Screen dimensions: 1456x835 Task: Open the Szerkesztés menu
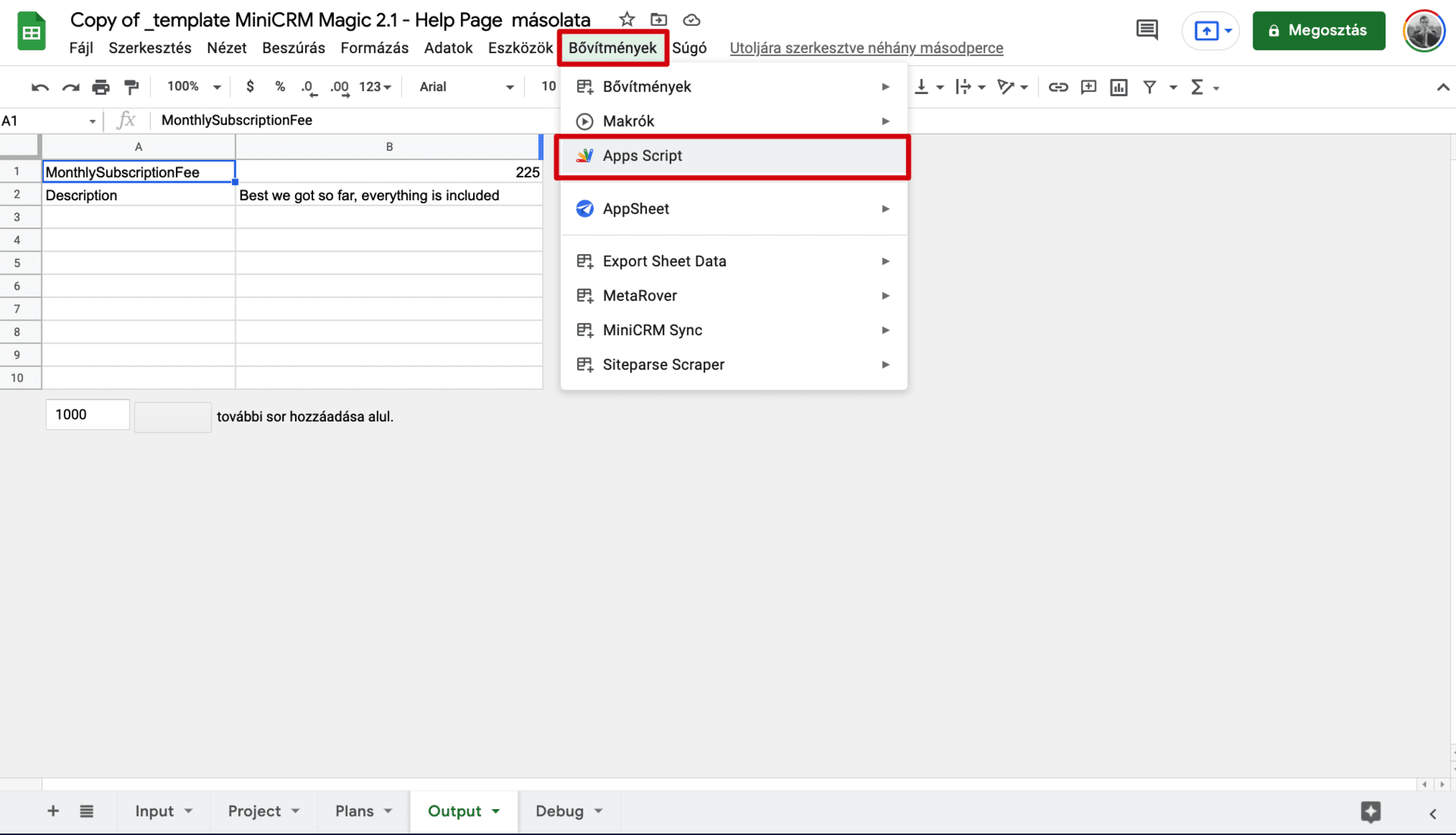150,48
